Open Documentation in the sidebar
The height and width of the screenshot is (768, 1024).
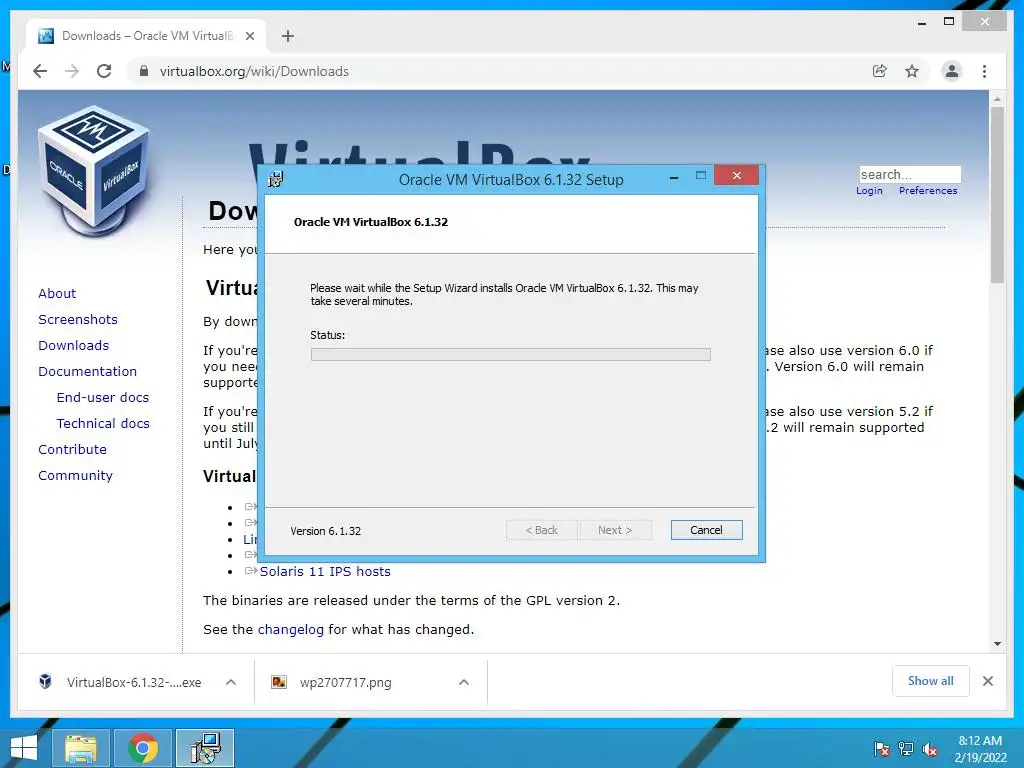[88, 372]
